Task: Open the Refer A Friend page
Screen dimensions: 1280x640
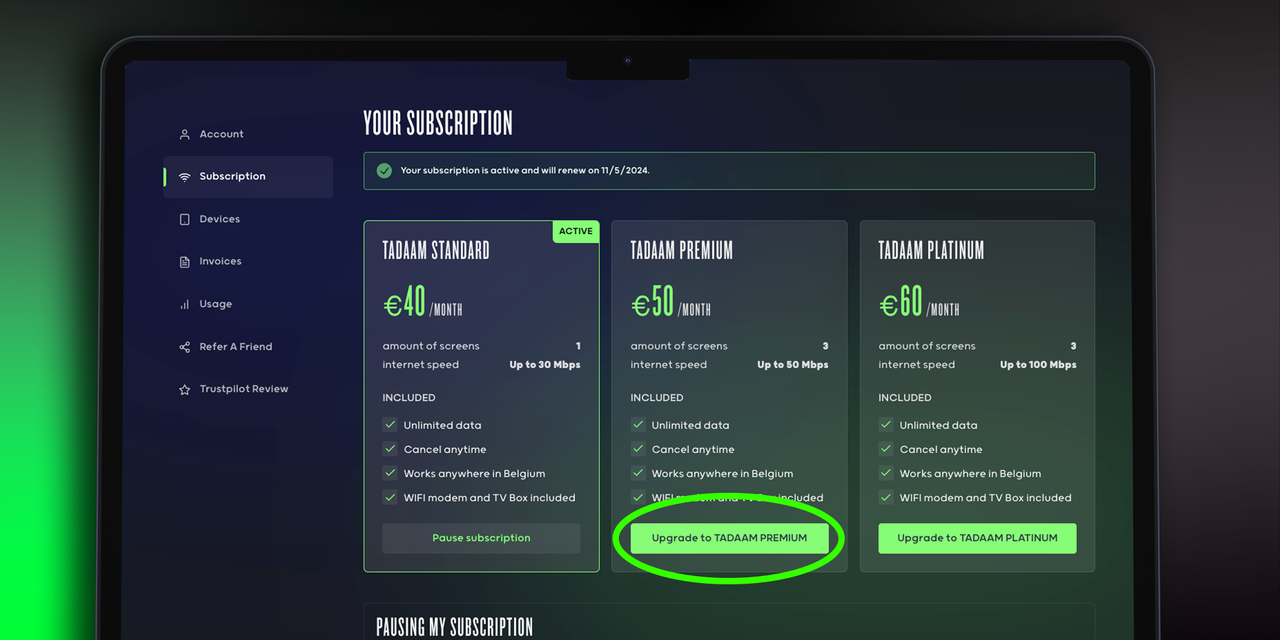Action: (x=235, y=347)
